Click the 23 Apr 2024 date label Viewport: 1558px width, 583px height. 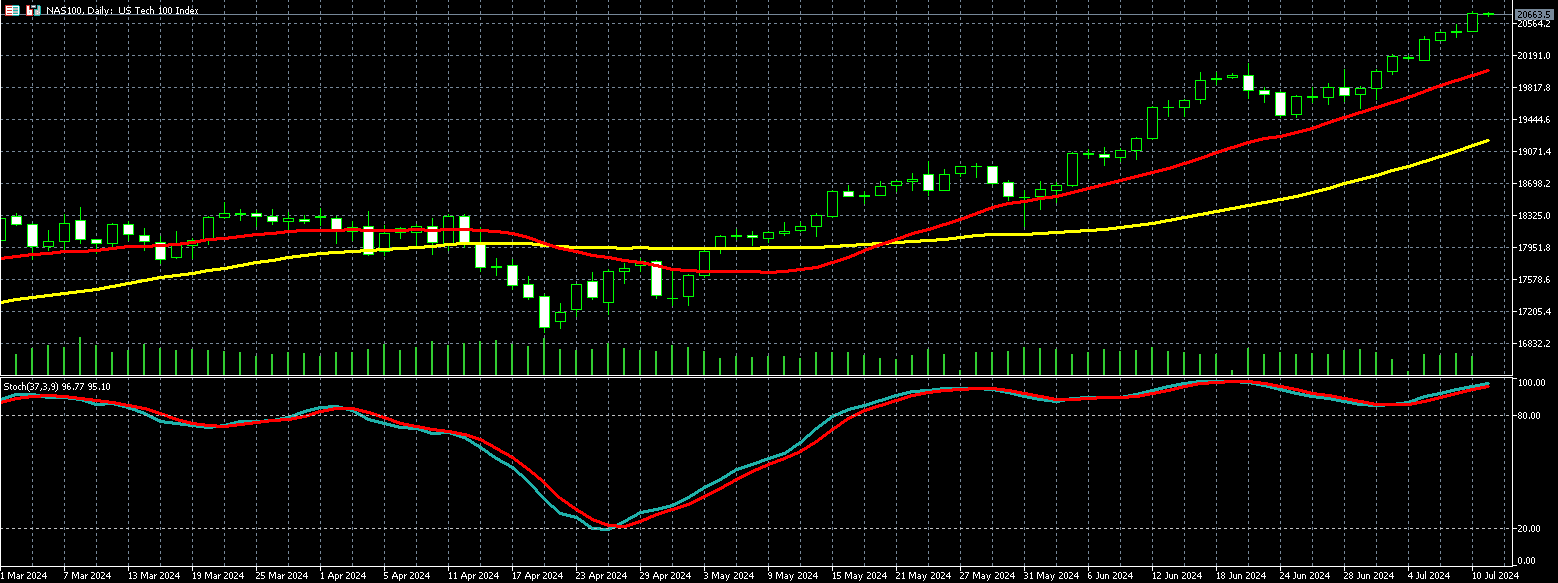[601, 576]
